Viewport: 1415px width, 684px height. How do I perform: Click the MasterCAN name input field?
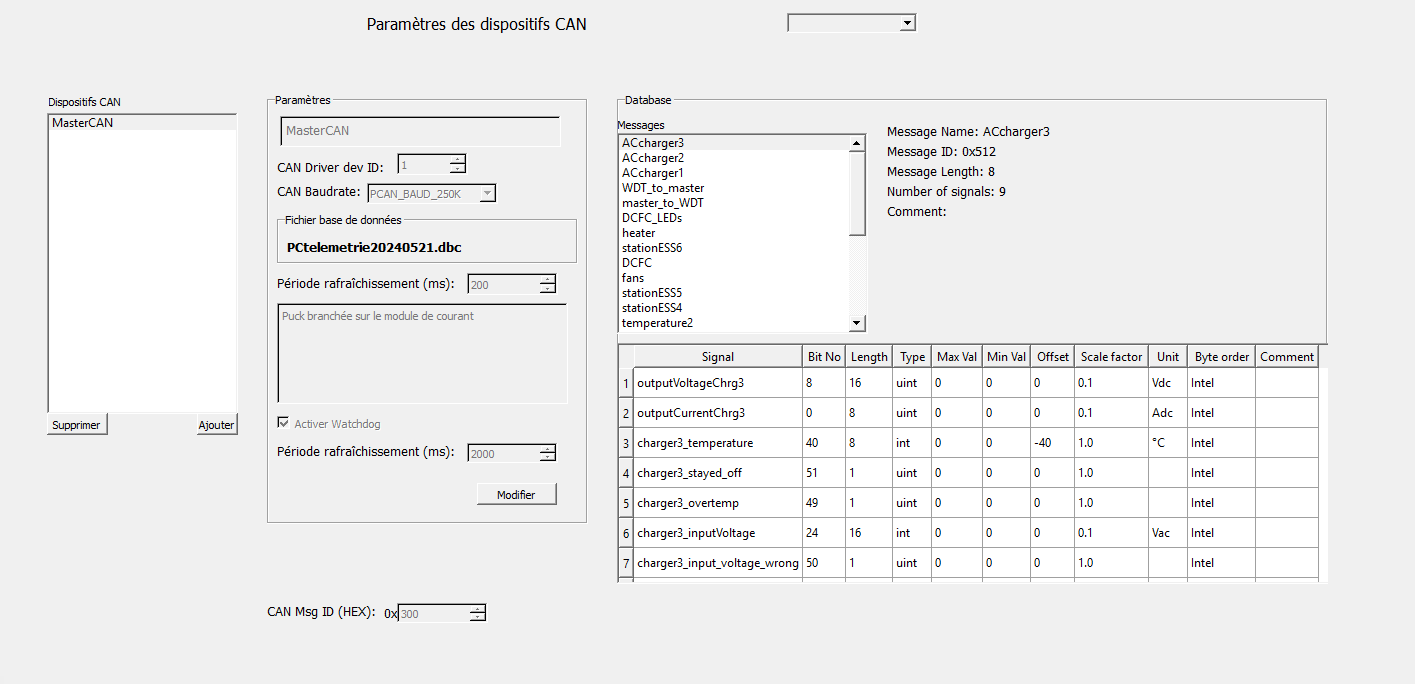click(x=420, y=131)
